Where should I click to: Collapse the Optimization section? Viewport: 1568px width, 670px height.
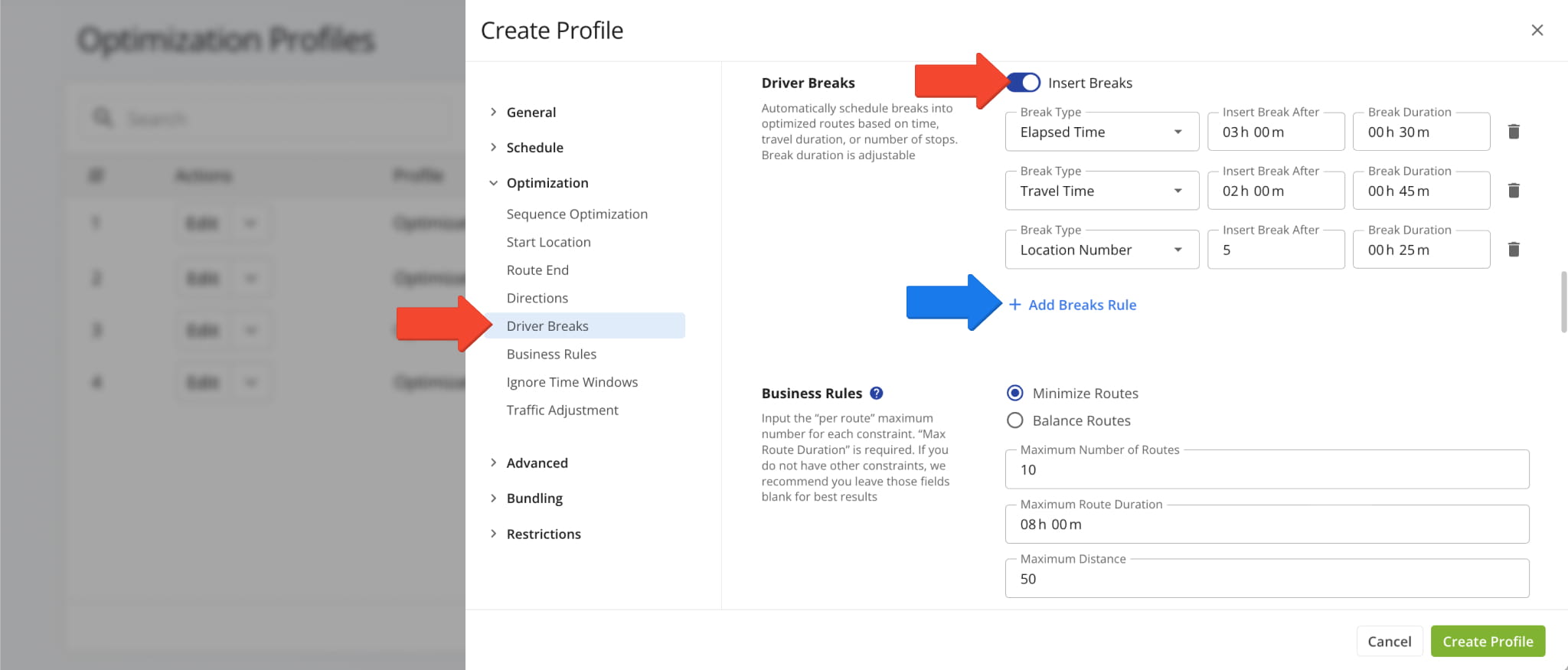pos(494,183)
